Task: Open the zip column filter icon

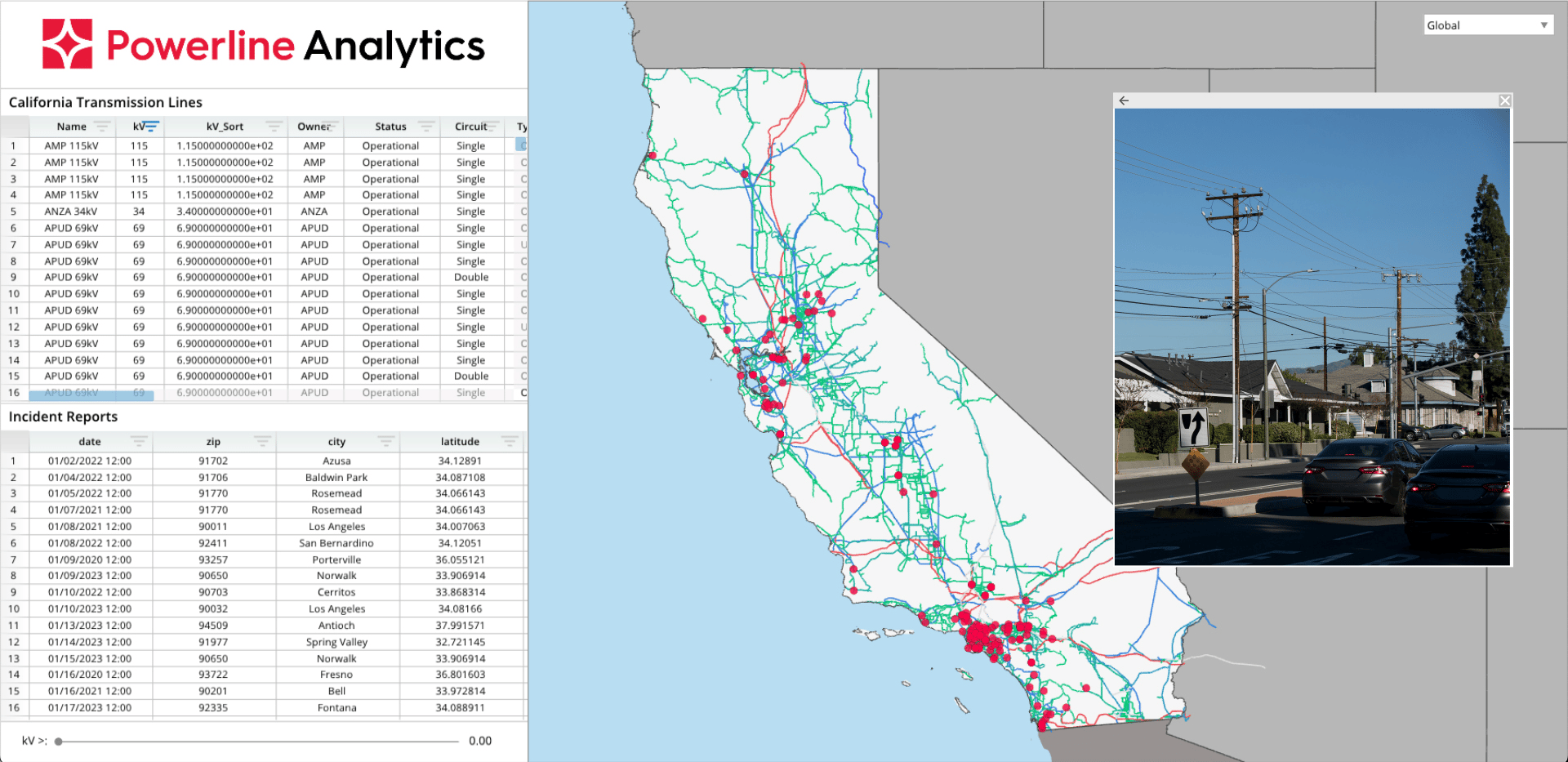Action: 262,442
